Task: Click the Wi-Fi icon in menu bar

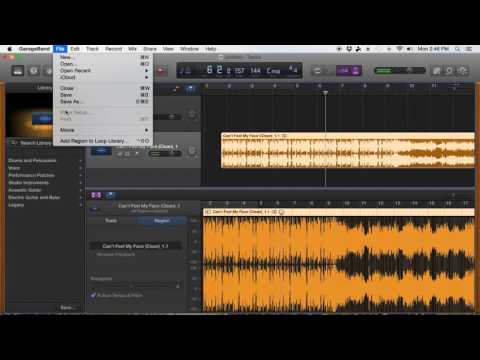Action: click(399, 49)
